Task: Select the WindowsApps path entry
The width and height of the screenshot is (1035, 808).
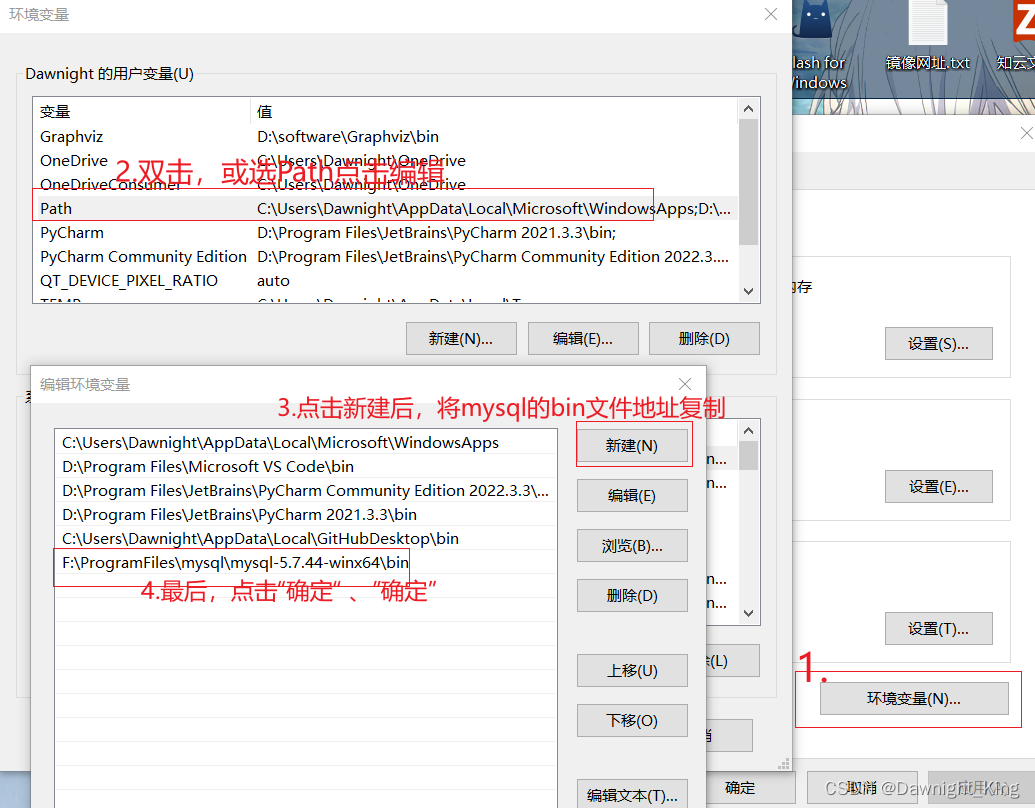Action: point(306,442)
